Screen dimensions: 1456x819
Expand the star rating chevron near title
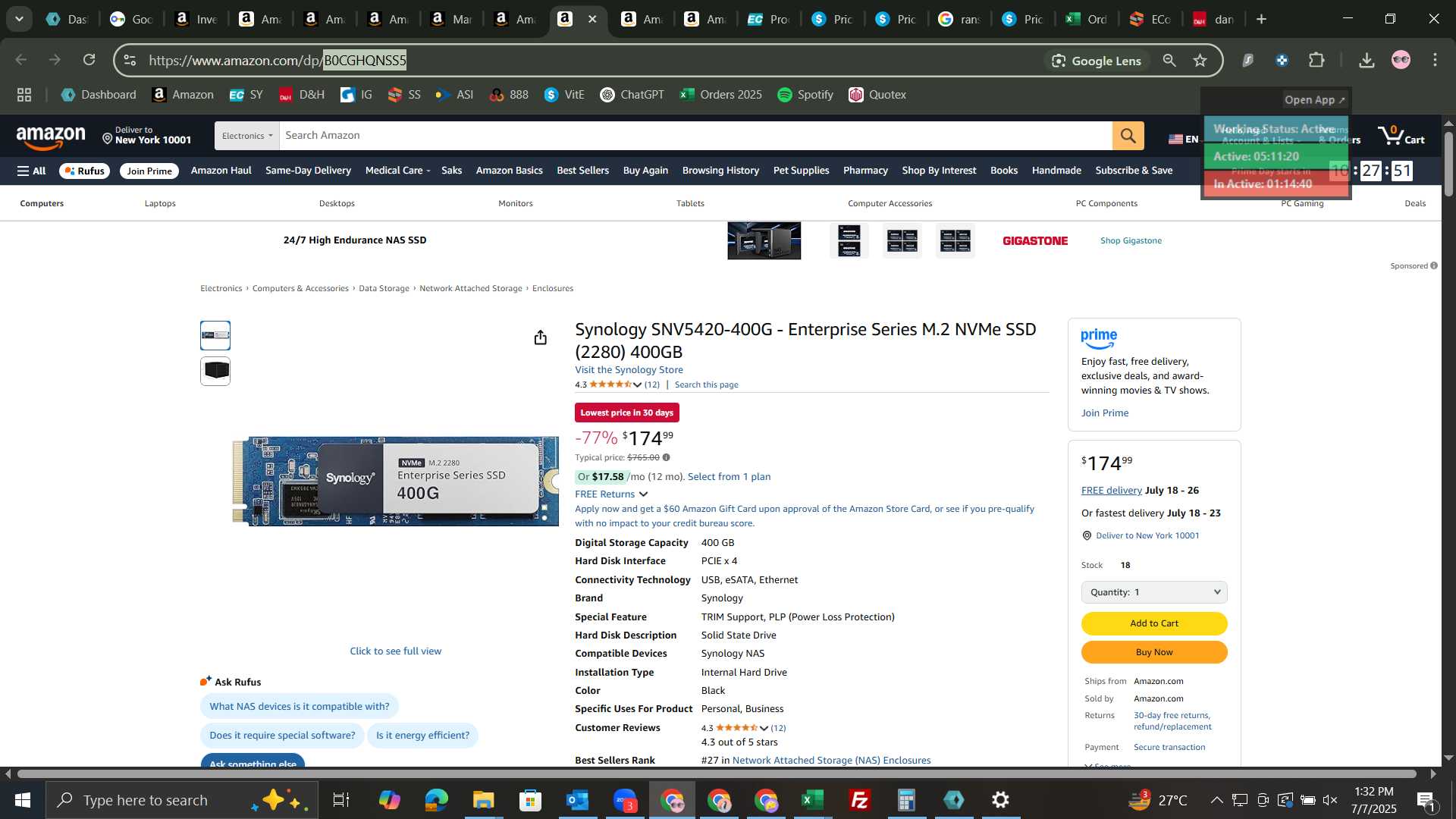click(x=637, y=385)
